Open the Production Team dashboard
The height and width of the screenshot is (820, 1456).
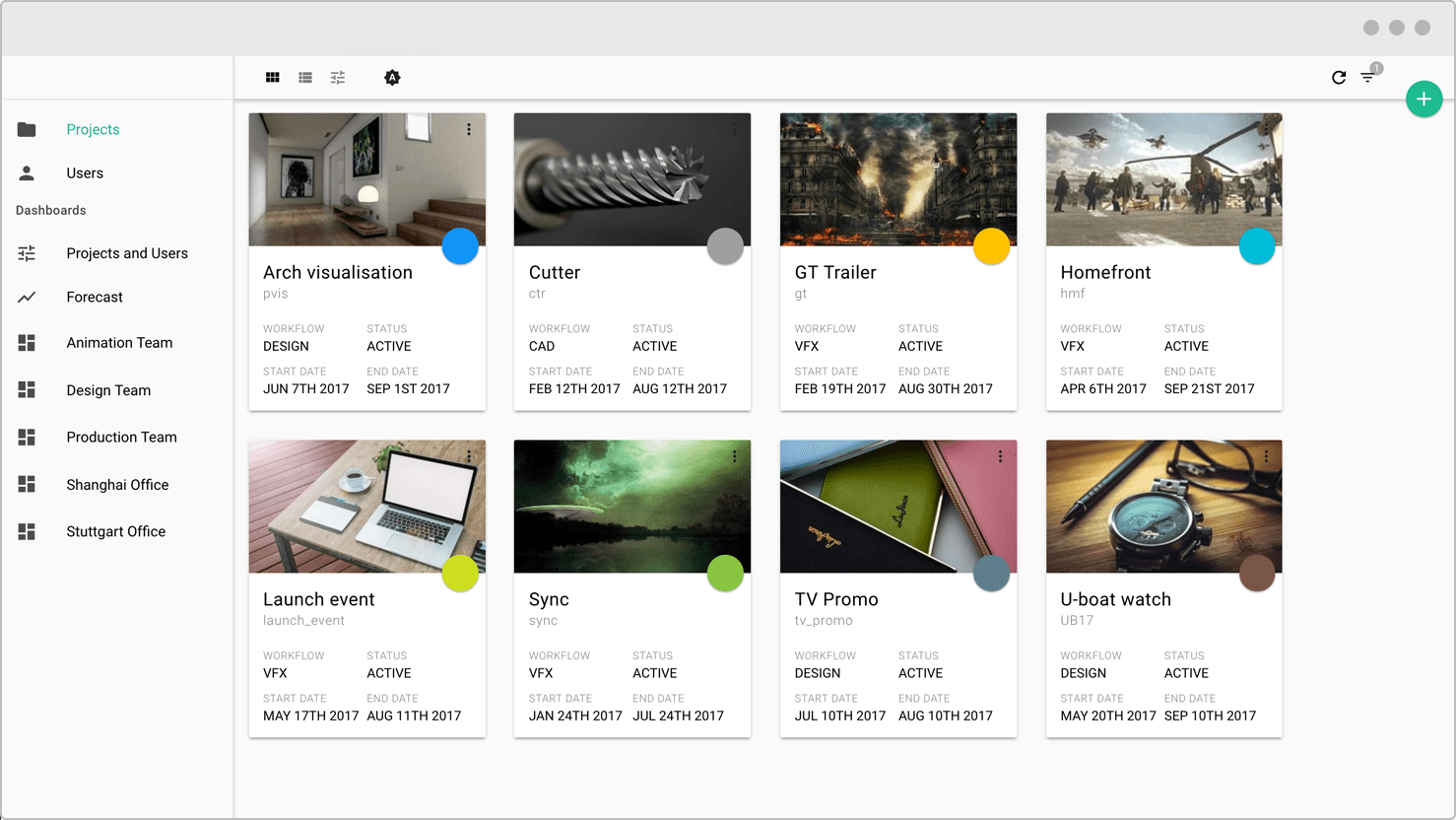coord(121,437)
